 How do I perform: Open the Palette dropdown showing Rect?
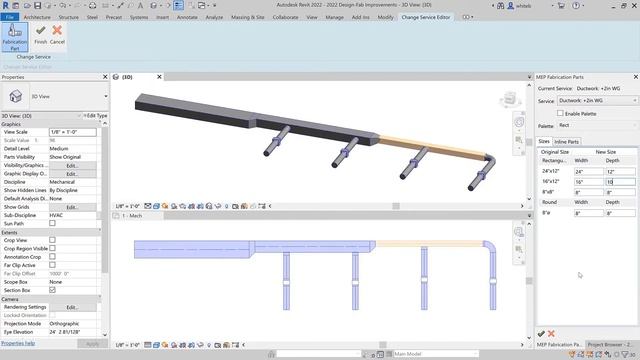[597, 125]
